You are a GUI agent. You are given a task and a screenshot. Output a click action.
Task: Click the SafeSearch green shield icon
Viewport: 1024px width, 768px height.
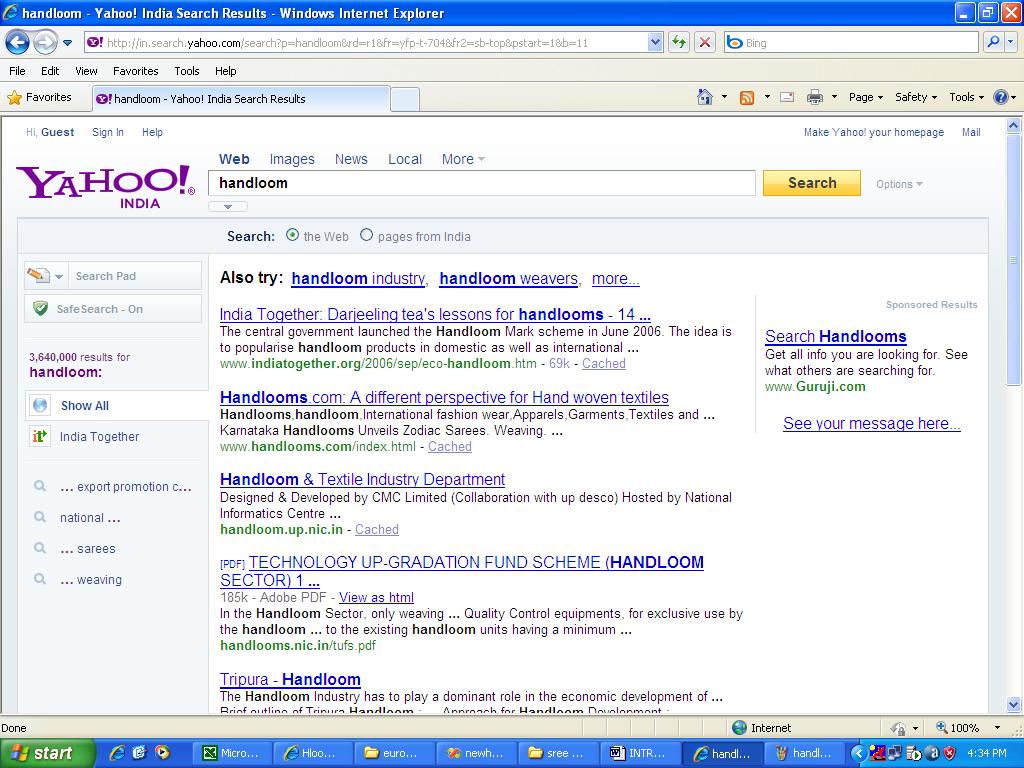[x=40, y=308]
